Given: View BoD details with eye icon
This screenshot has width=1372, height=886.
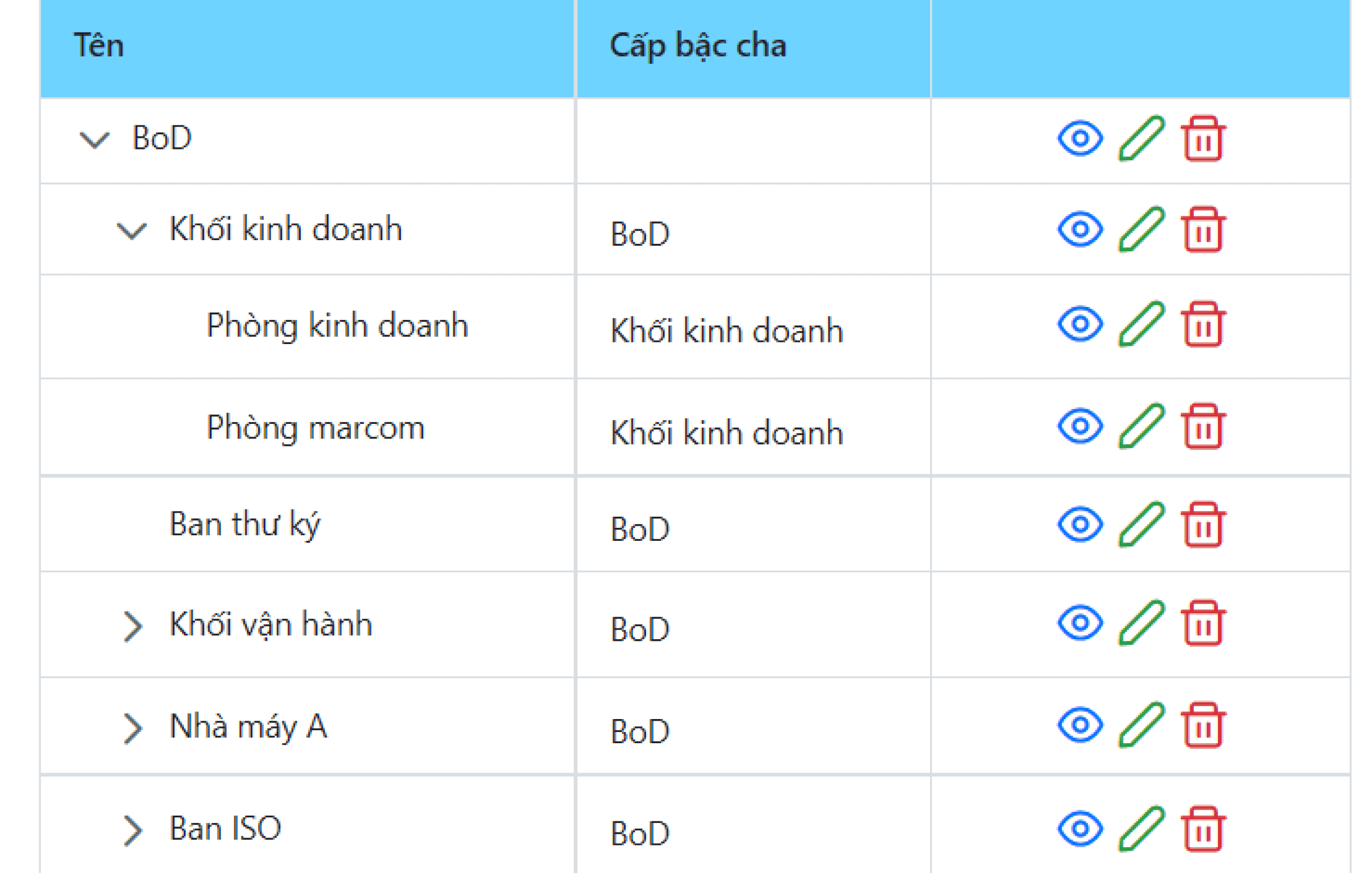Looking at the screenshot, I should 1081,139.
